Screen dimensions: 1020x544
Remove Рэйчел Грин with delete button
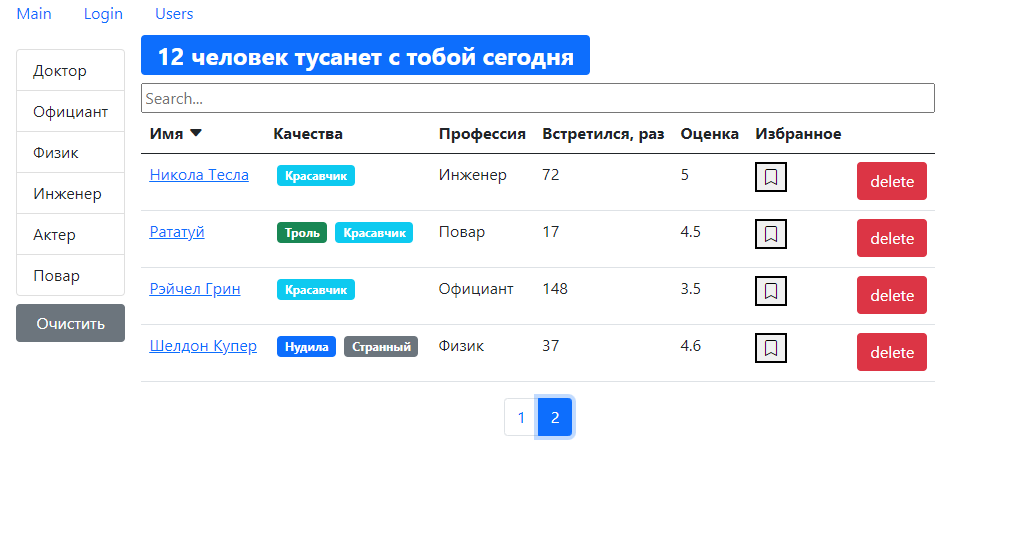pos(891,295)
